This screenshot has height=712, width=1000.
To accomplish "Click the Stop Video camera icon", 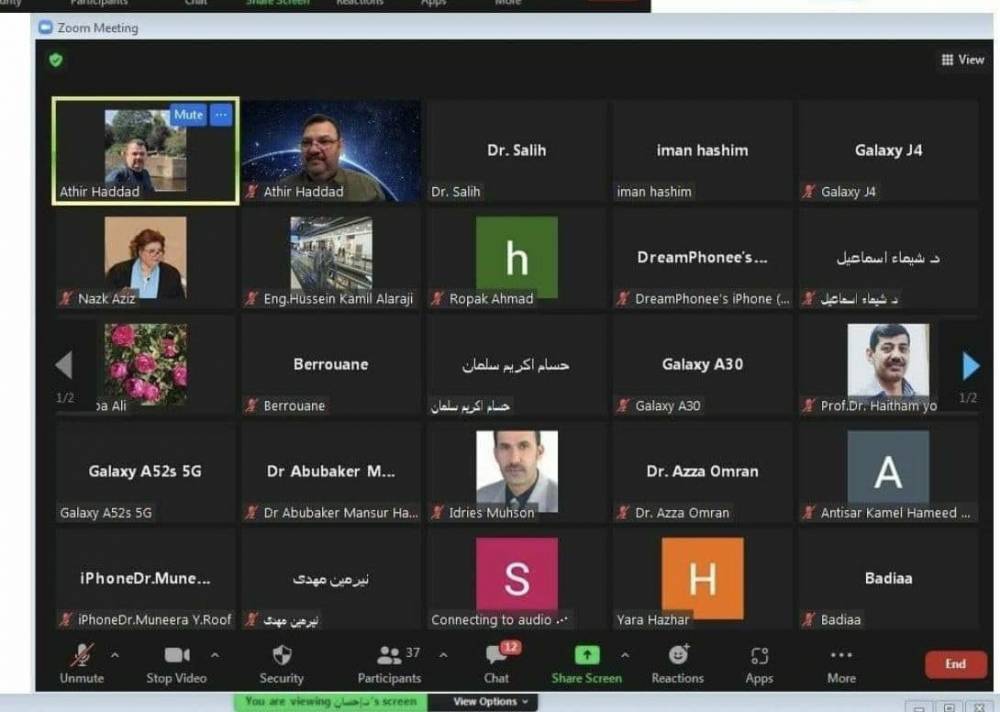I will click(x=176, y=655).
